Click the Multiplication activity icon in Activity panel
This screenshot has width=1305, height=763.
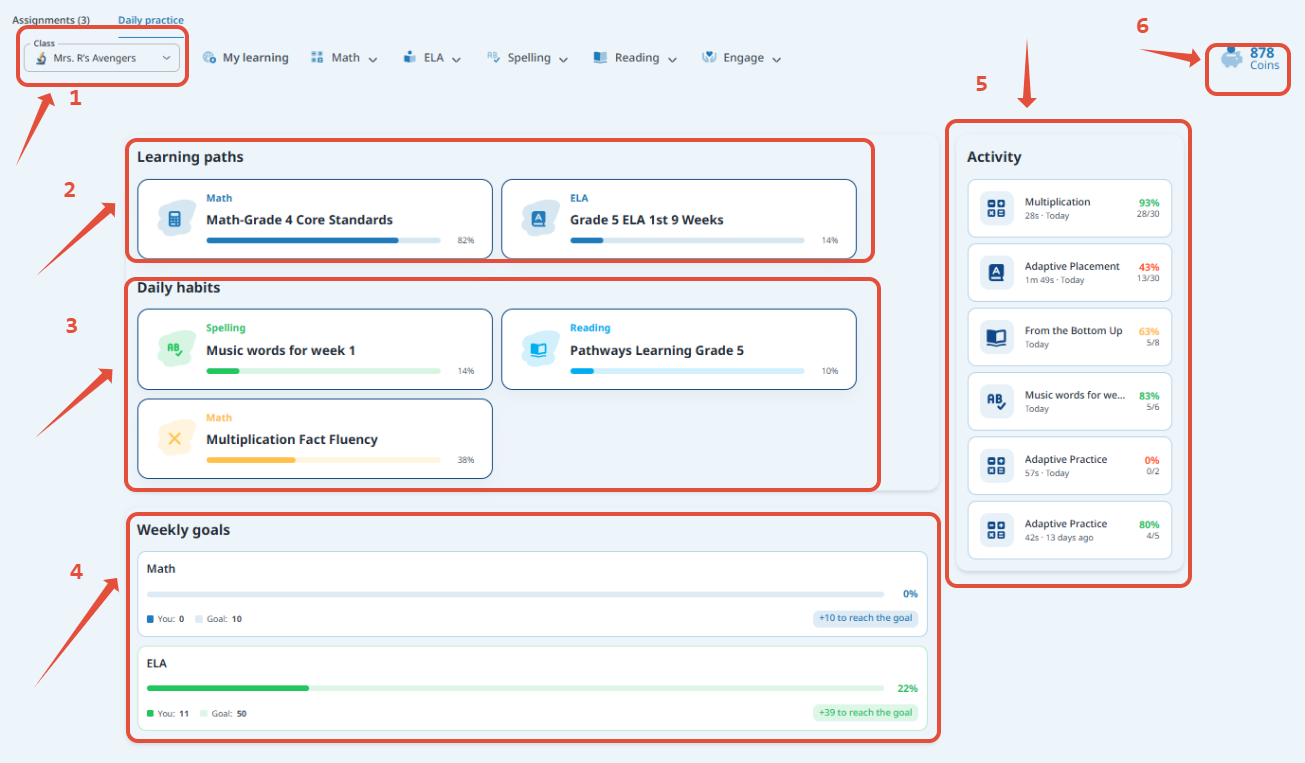[996, 208]
